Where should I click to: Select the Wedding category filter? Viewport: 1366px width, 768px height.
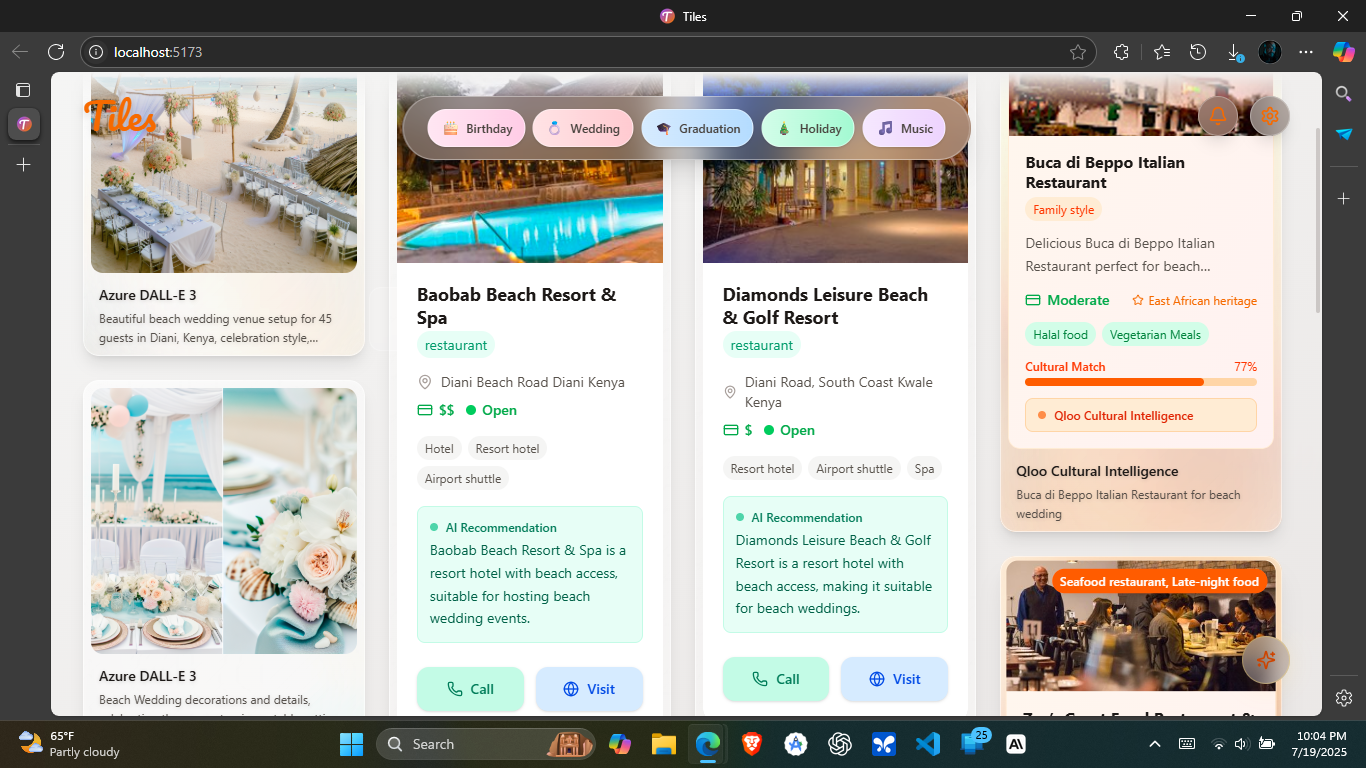(x=583, y=128)
